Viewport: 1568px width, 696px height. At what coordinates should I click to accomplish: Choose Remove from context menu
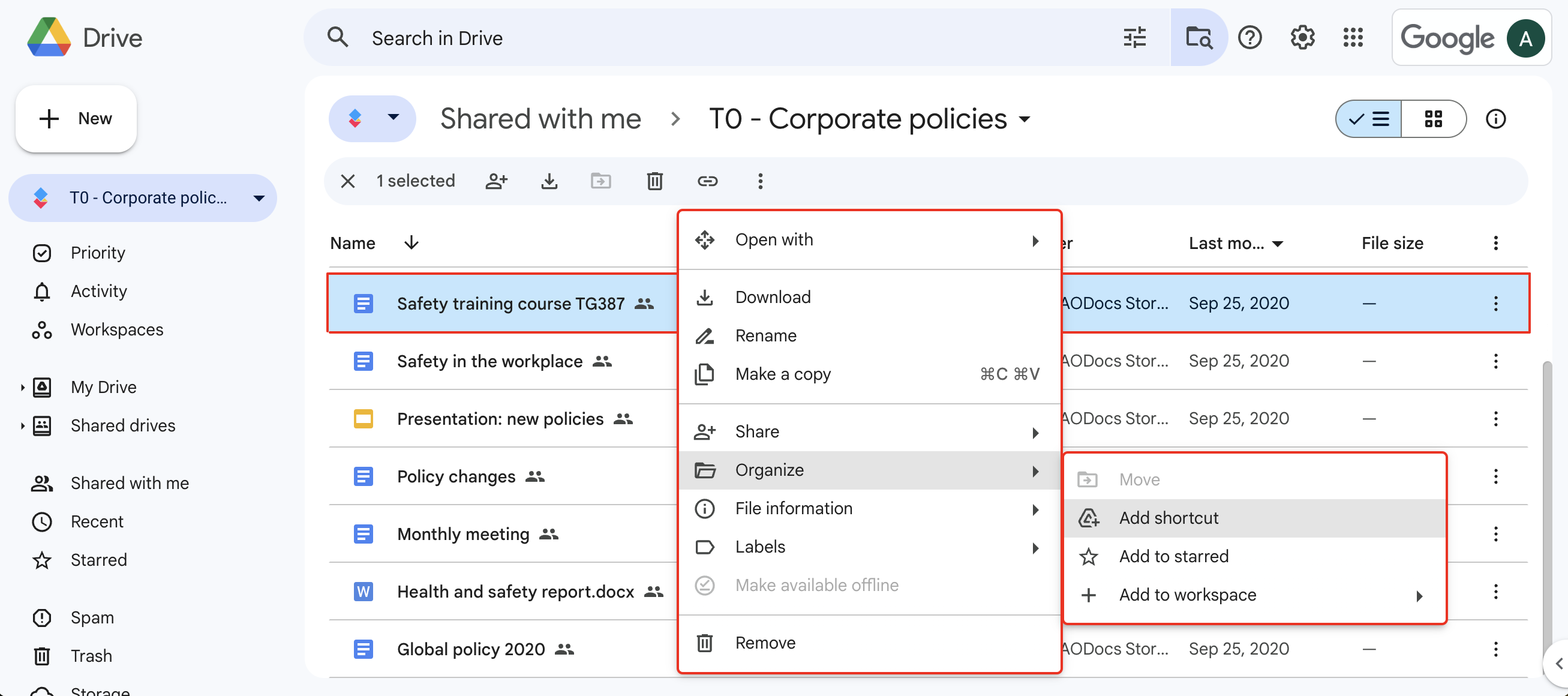click(869, 643)
